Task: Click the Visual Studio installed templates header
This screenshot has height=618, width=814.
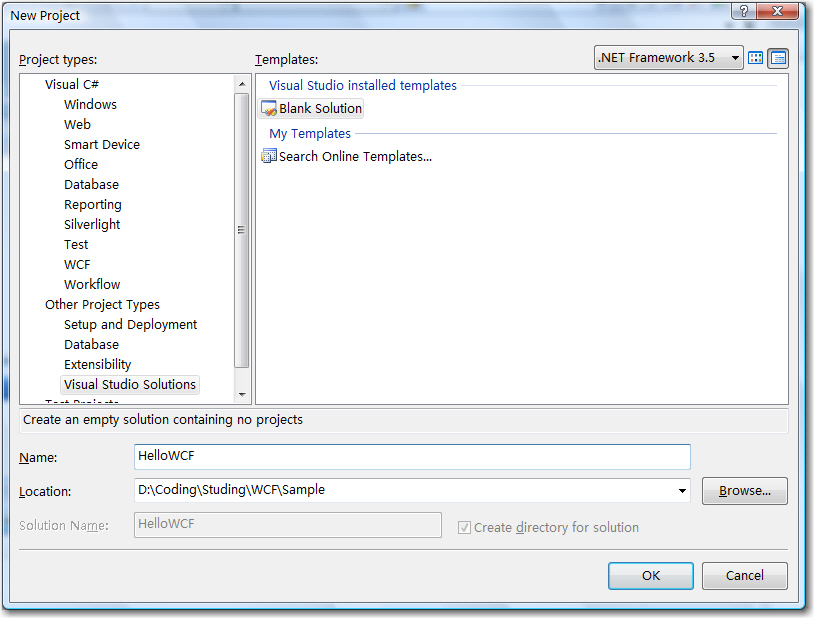Action: click(x=363, y=86)
